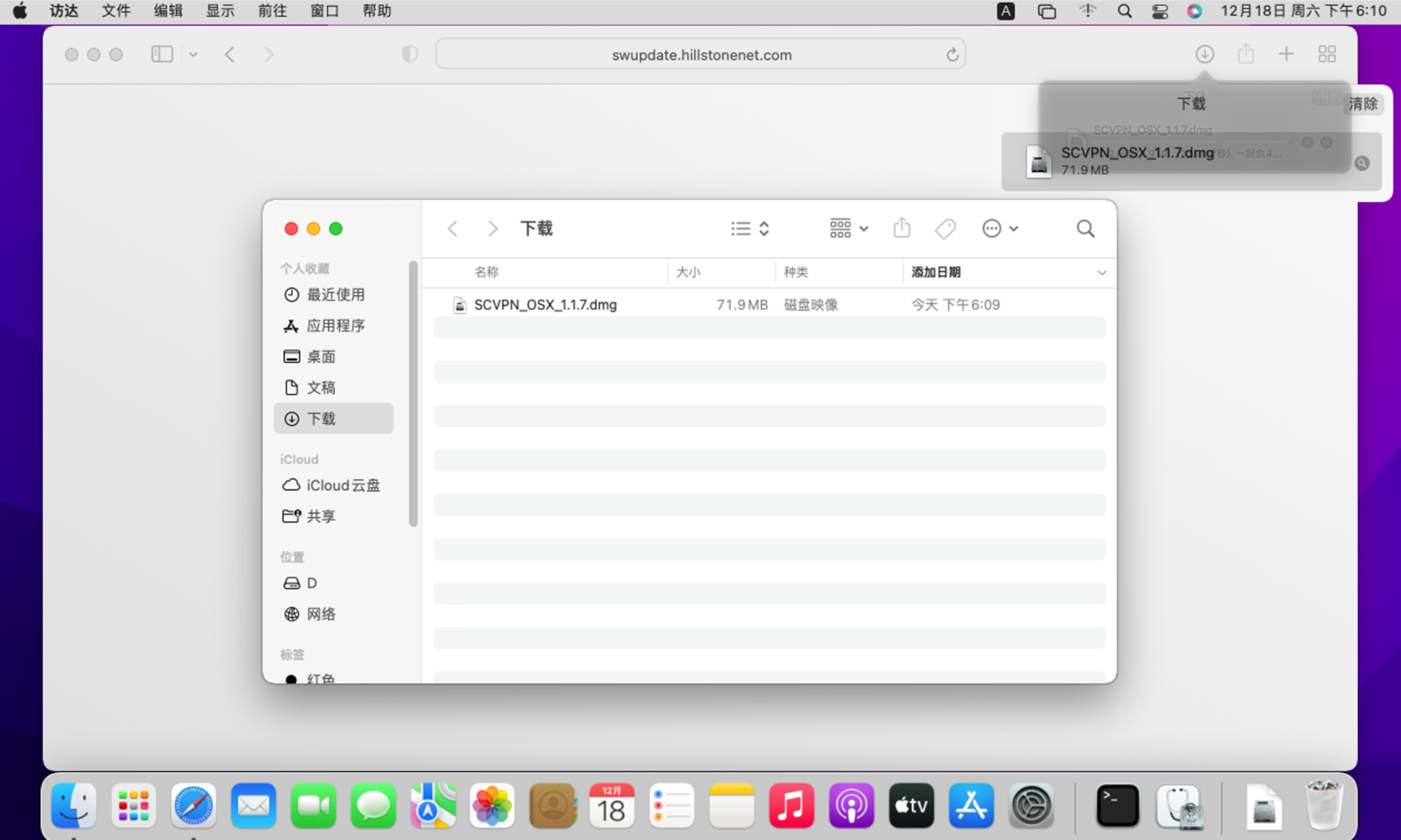
Task: Open Apple menu
Action: pyautogui.click(x=20, y=11)
